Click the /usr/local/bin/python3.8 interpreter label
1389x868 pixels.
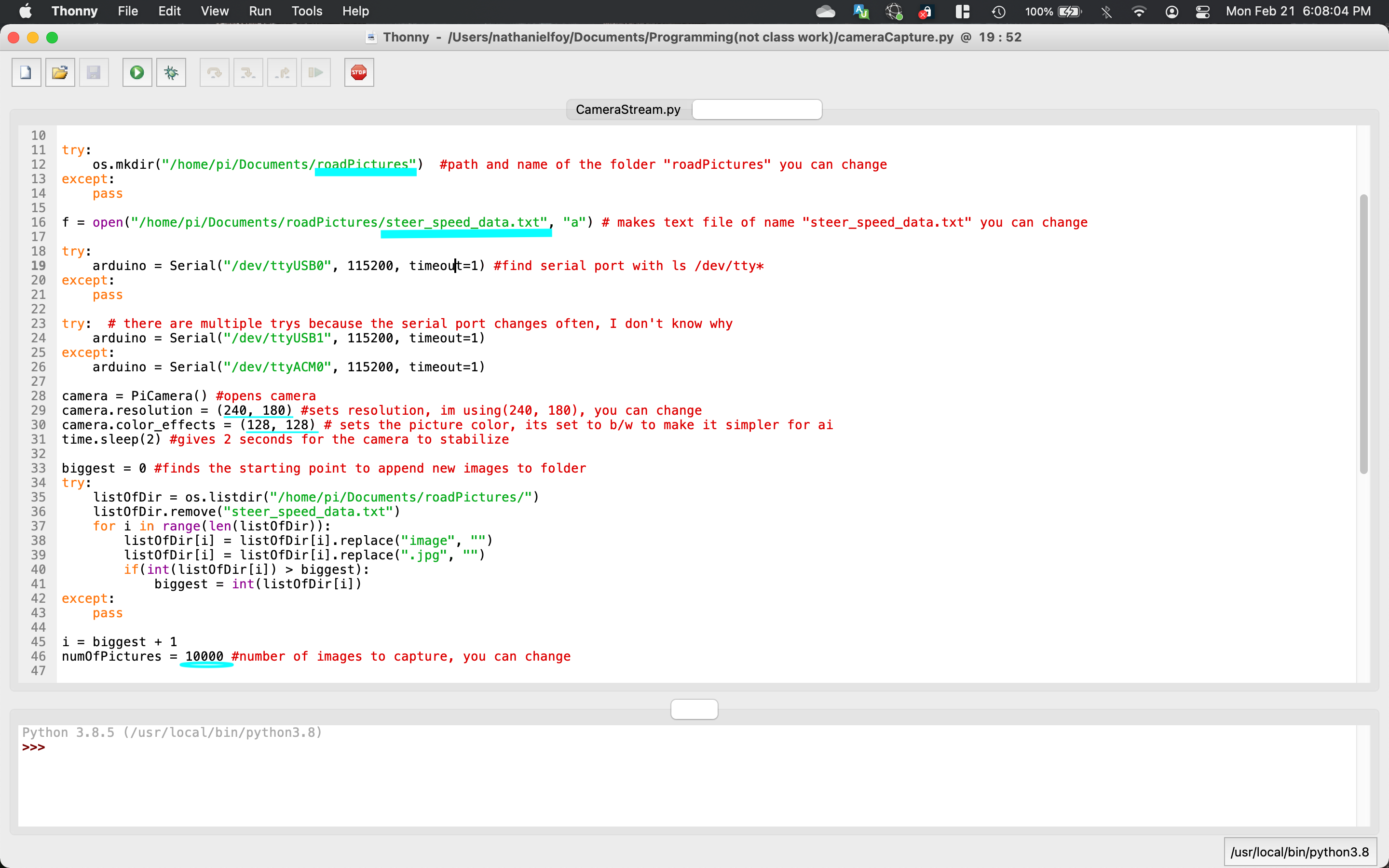[x=1299, y=852]
